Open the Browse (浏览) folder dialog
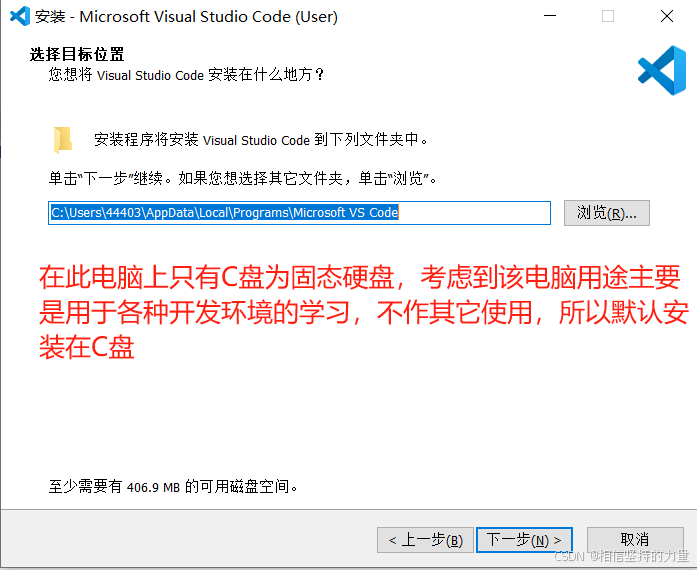Screen dimensions: 697x570 click(x=607, y=213)
